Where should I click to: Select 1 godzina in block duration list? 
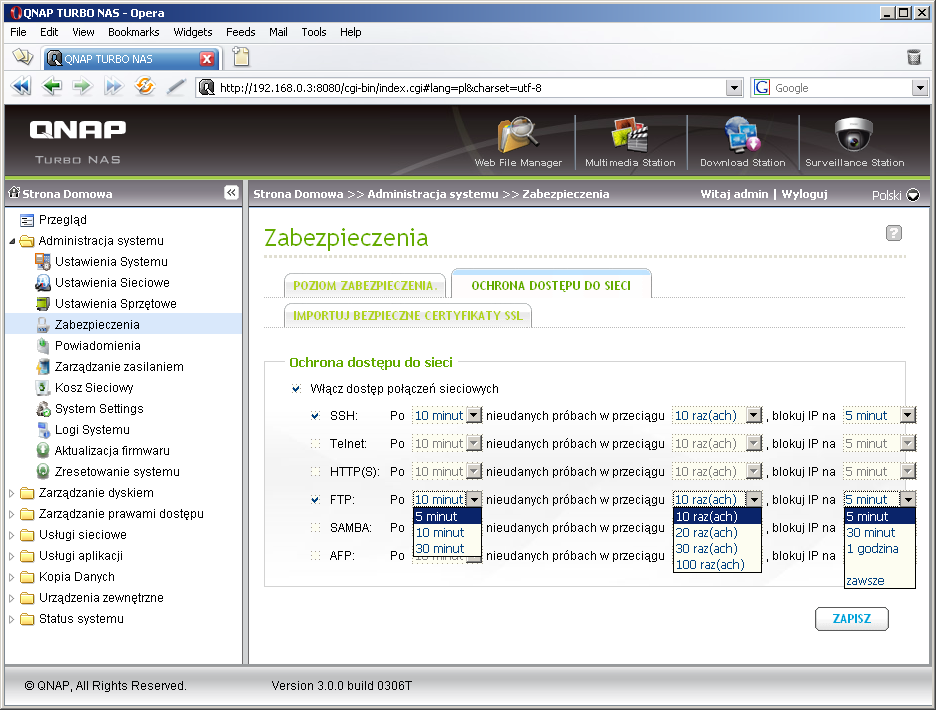point(879,549)
